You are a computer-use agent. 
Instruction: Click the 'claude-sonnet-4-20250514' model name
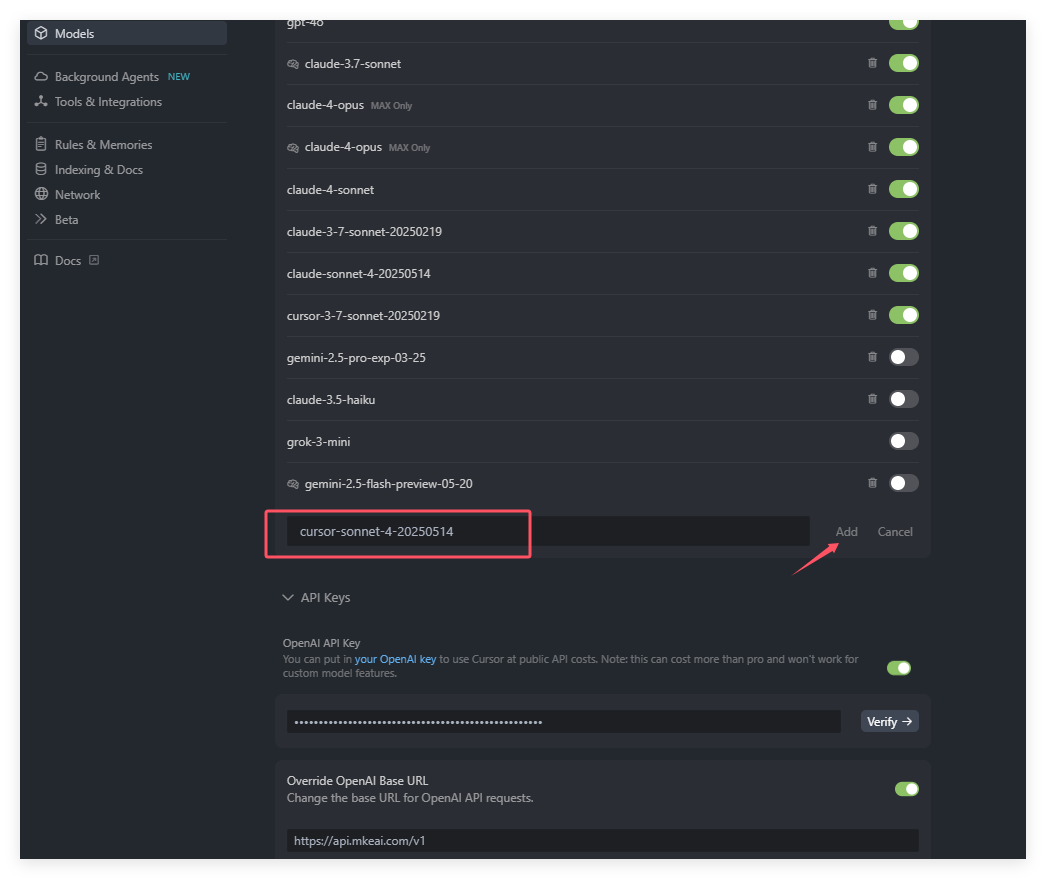[359, 273]
